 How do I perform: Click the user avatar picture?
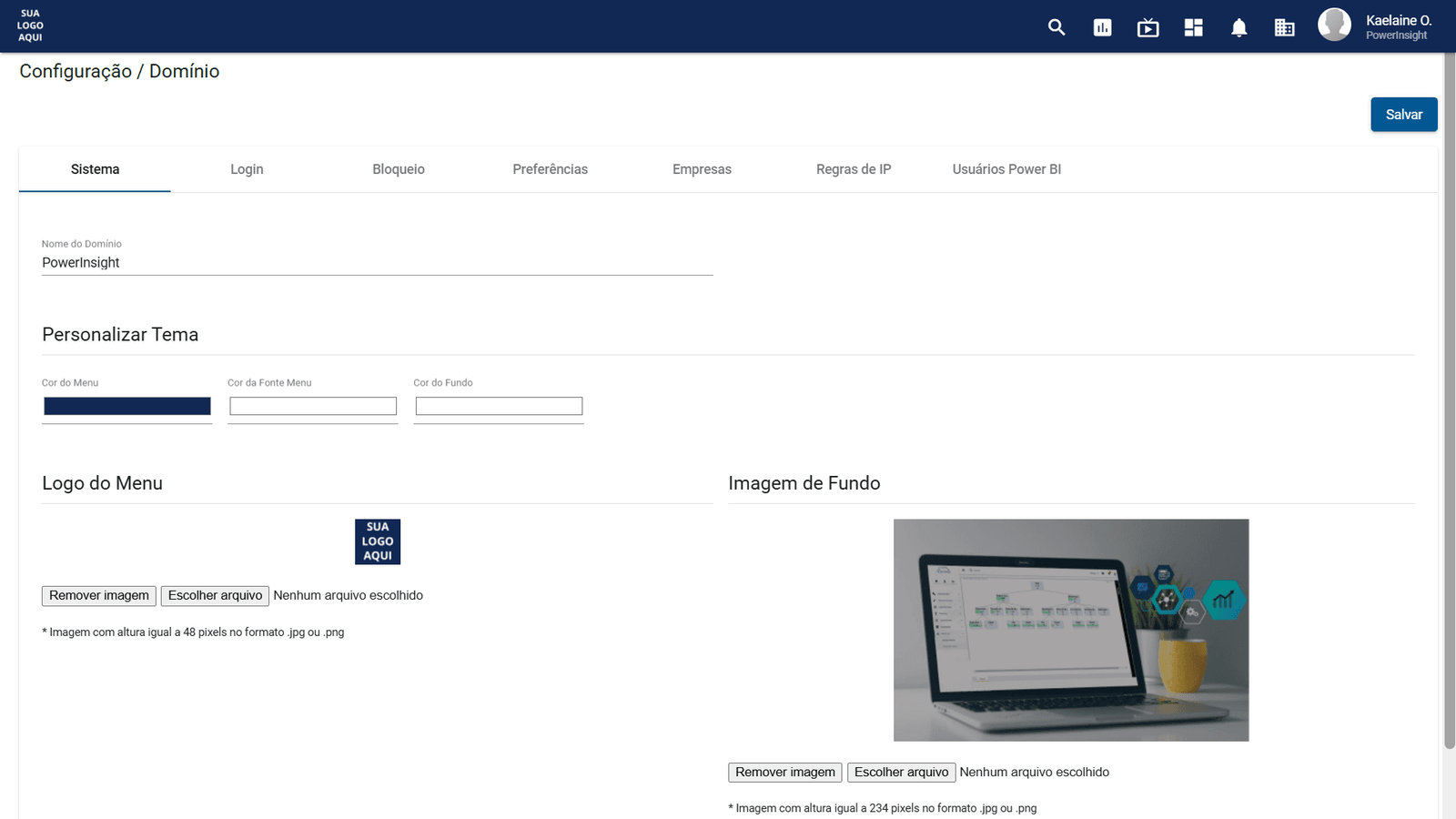click(1334, 25)
